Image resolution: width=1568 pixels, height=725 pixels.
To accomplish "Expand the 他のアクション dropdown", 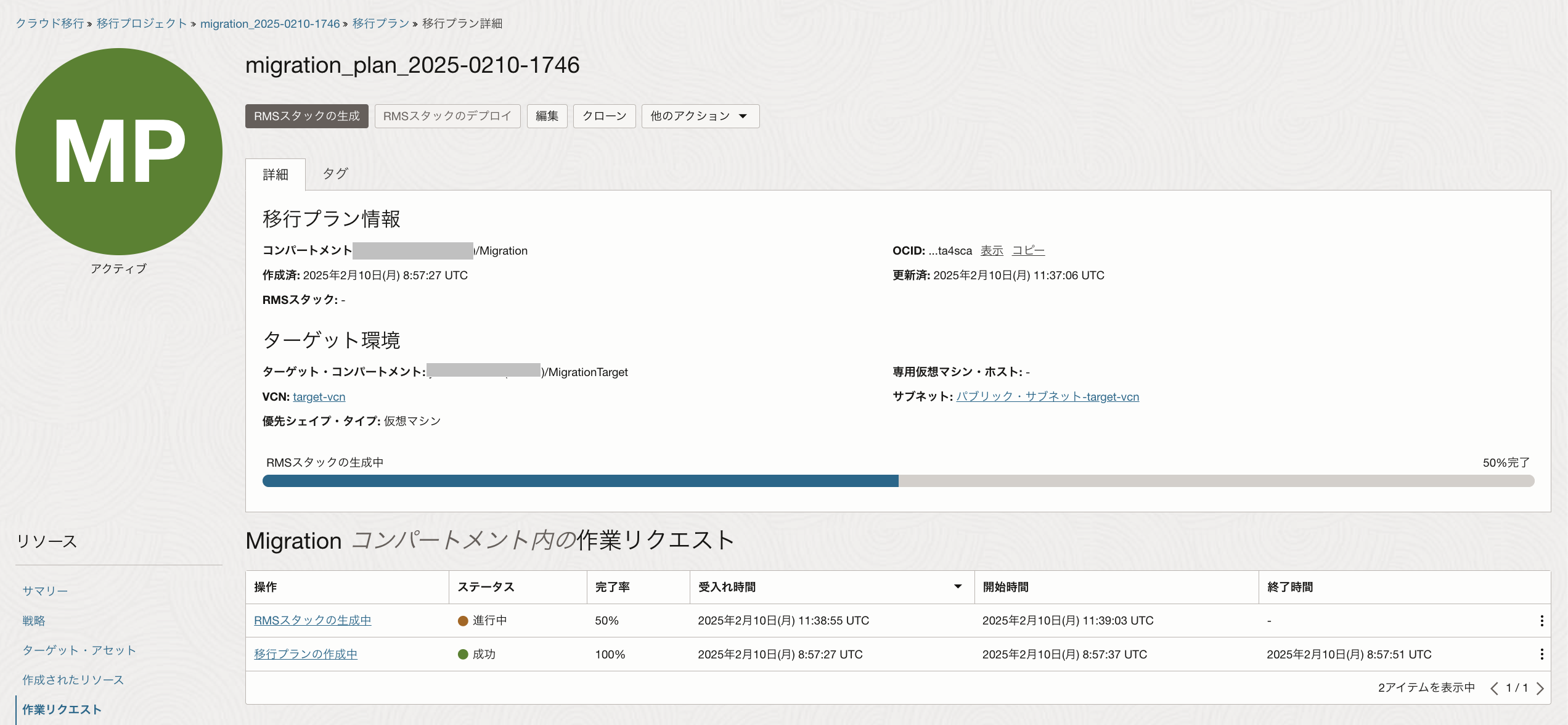I will 700,116.
